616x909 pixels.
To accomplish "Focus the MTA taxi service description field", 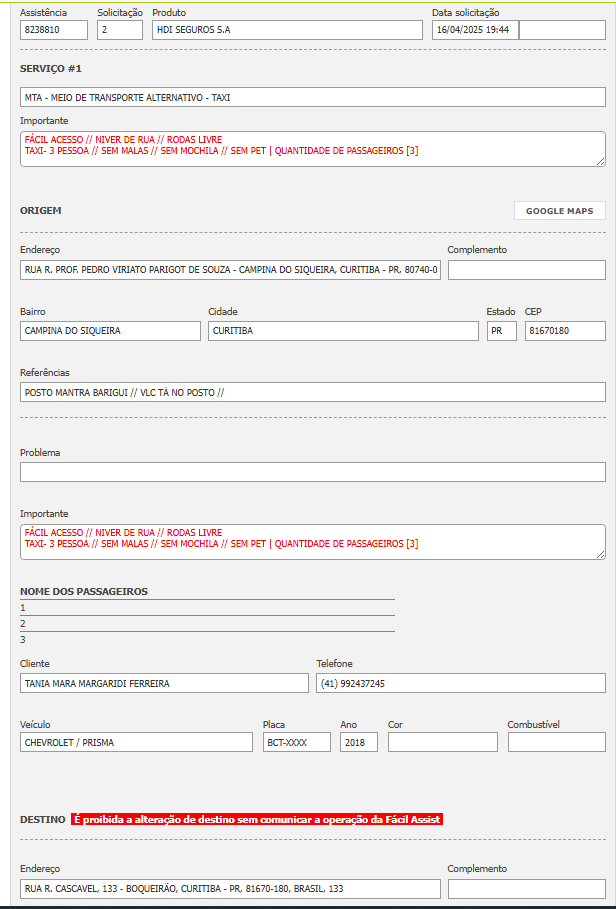I will pos(312,98).
